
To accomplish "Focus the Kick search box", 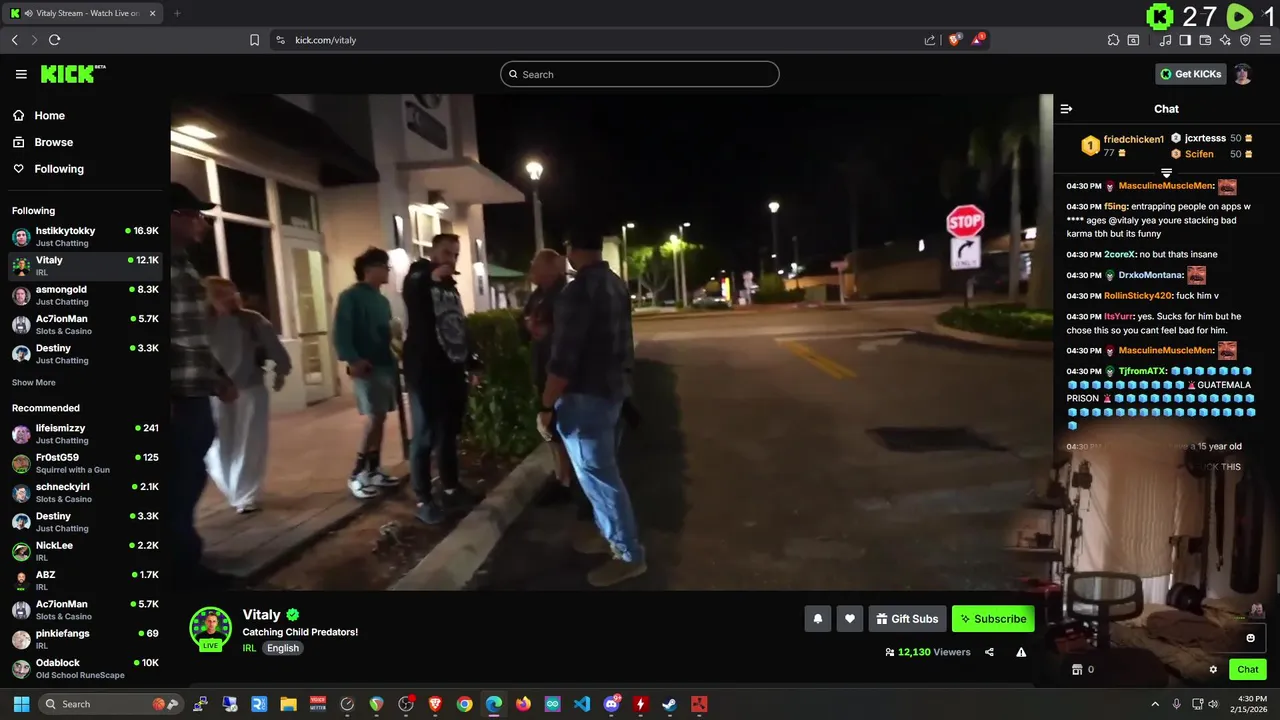I will pyautogui.click(x=640, y=74).
